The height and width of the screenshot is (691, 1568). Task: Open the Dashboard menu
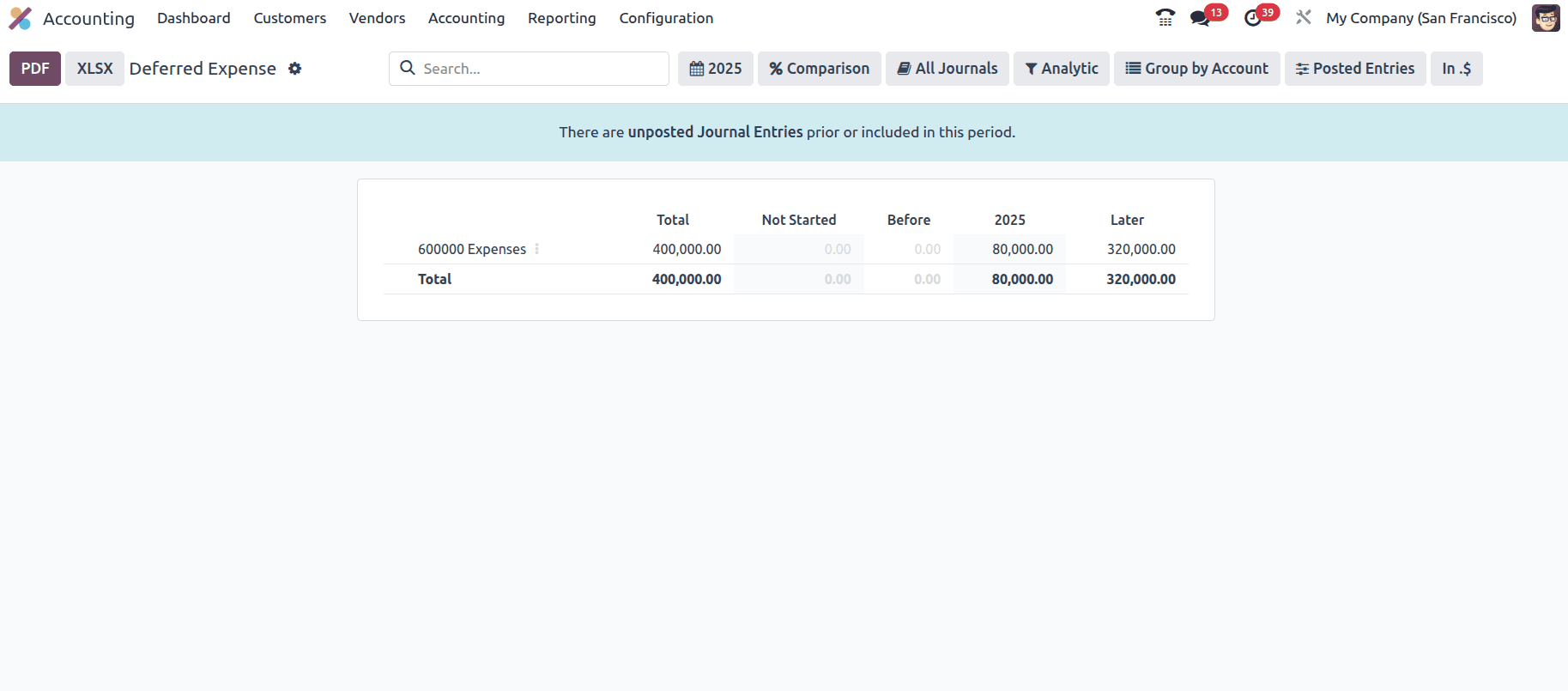pos(194,18)
